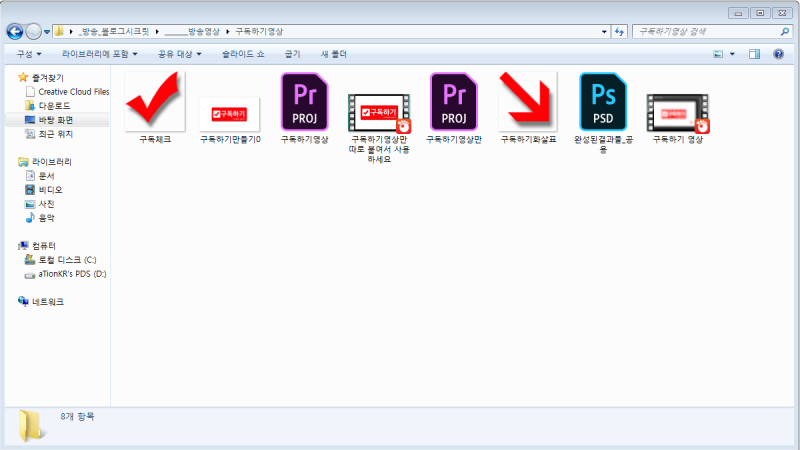The width and height of the screenshot is (800, 450).
Task: Open the view options dropdown arrow
Action: [x=732, y=54]
